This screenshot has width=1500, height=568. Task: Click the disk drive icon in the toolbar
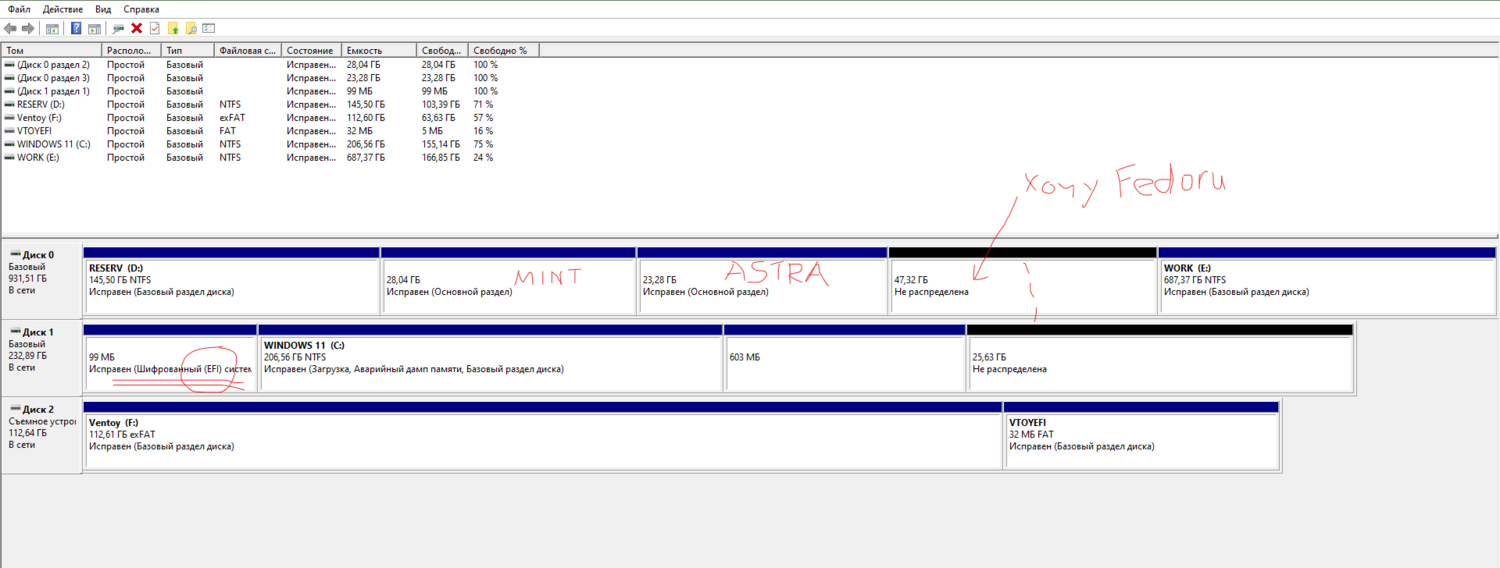click(x=119, y=28)
